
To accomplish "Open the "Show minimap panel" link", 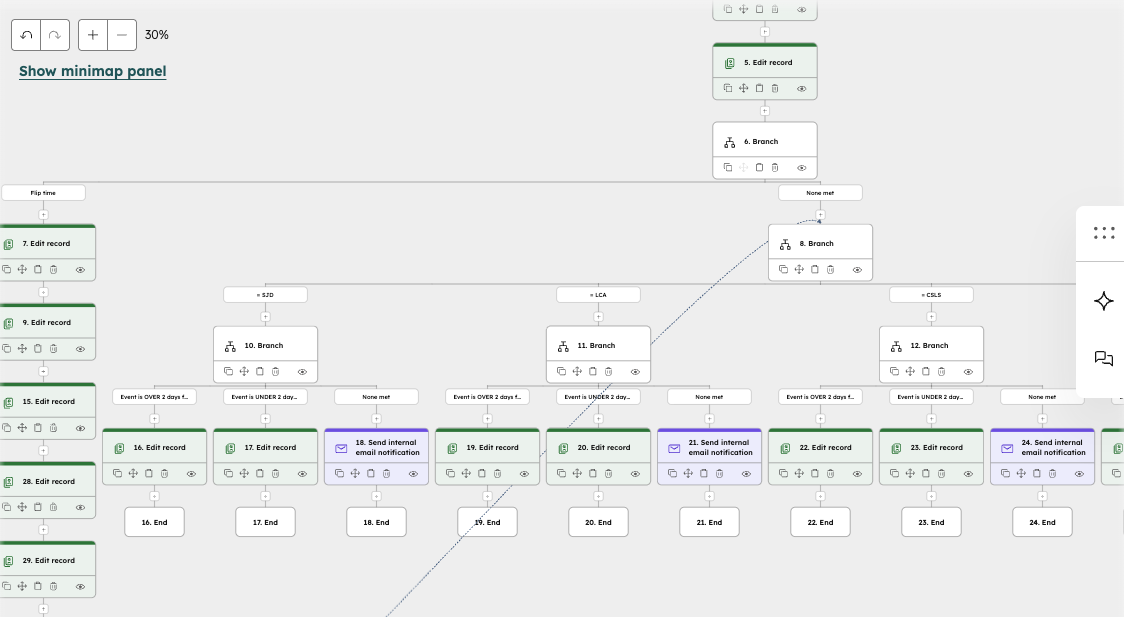I will click(x=92, y=71).
